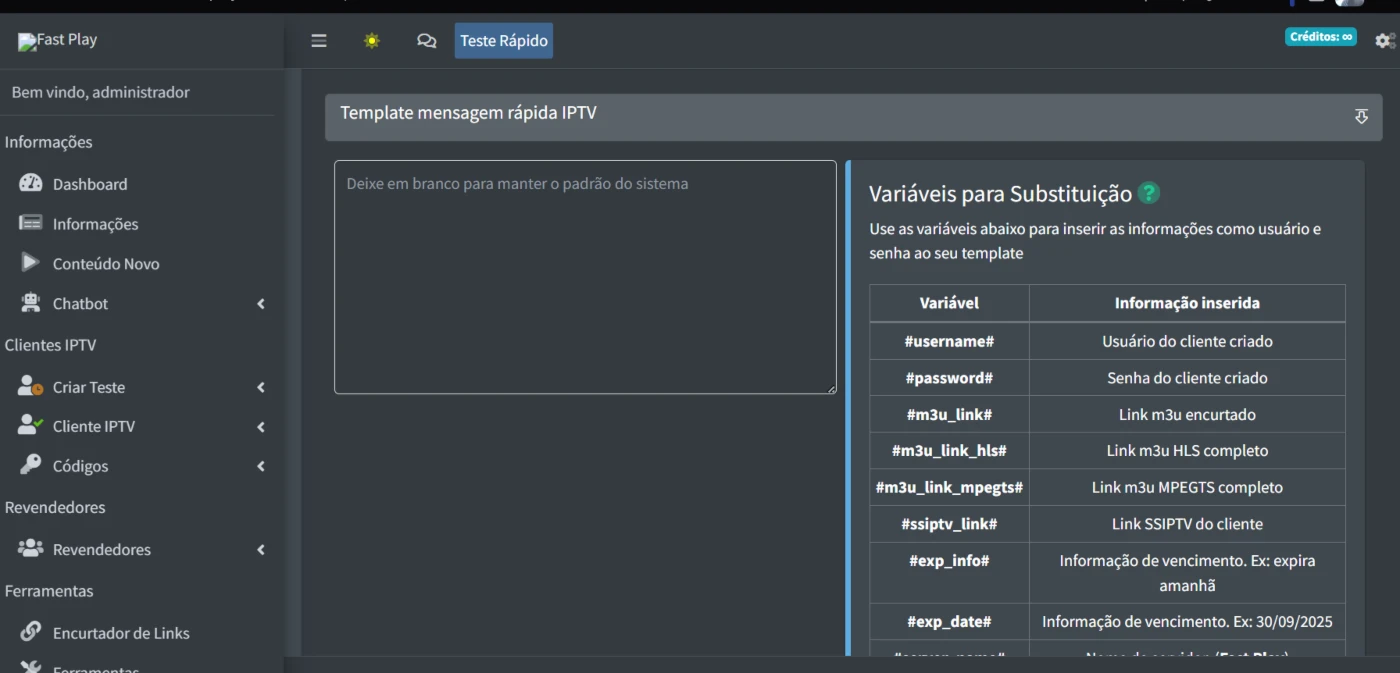Click the hamburger menu icon
This screenshot has width=1400, height=673.
[319, 41]
